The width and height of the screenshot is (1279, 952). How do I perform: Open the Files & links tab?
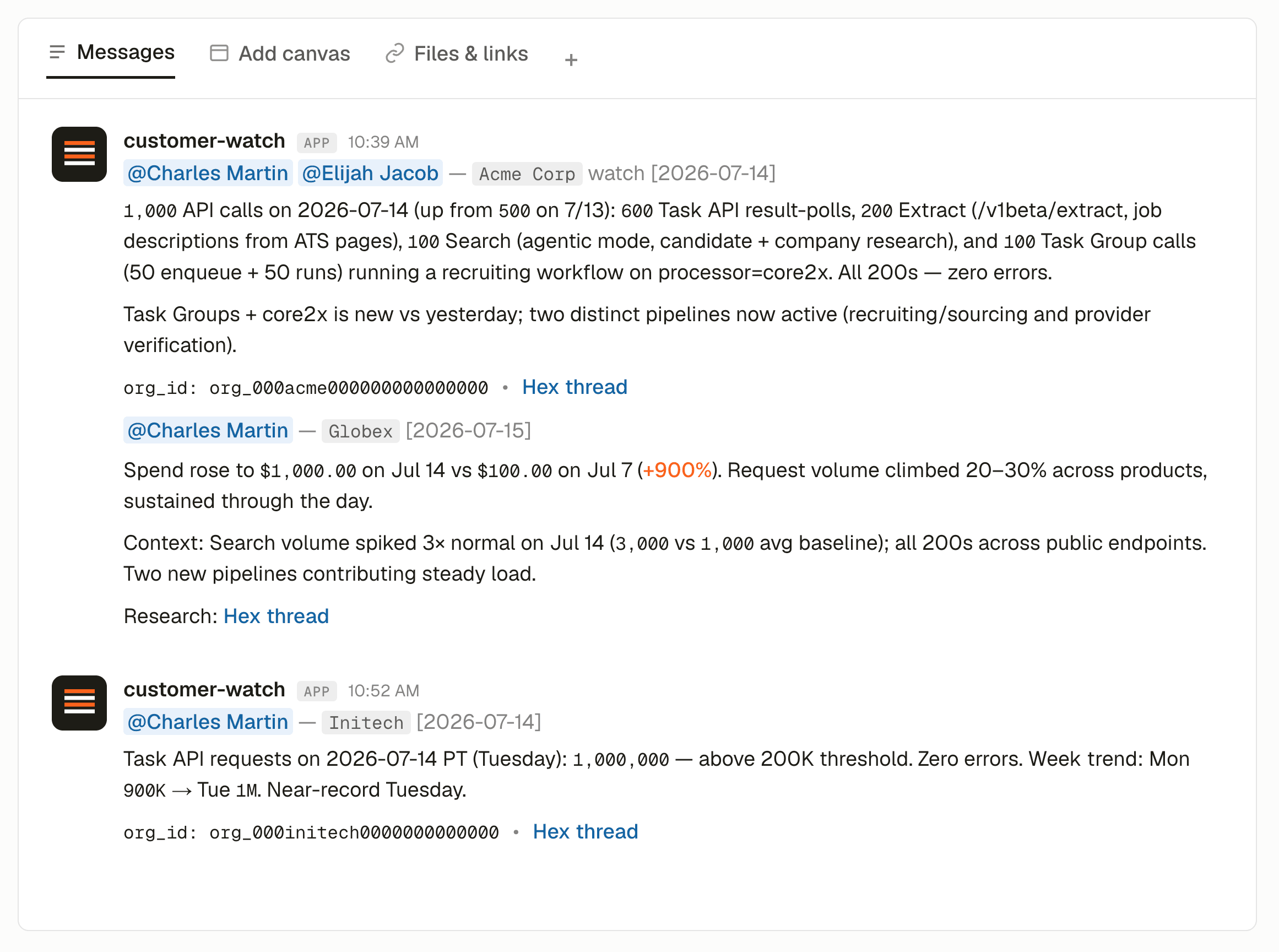coord(457,53)
